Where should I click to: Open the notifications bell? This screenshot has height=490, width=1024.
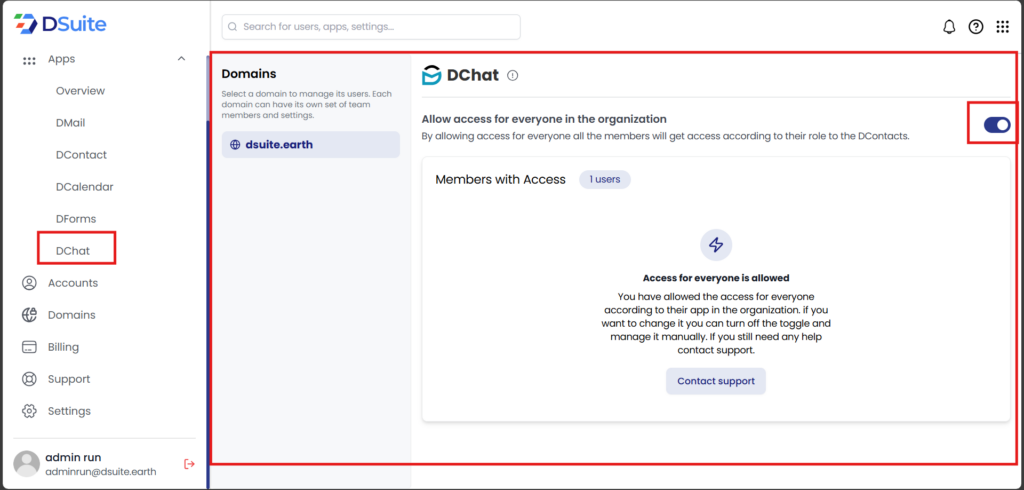pos(949,27)
